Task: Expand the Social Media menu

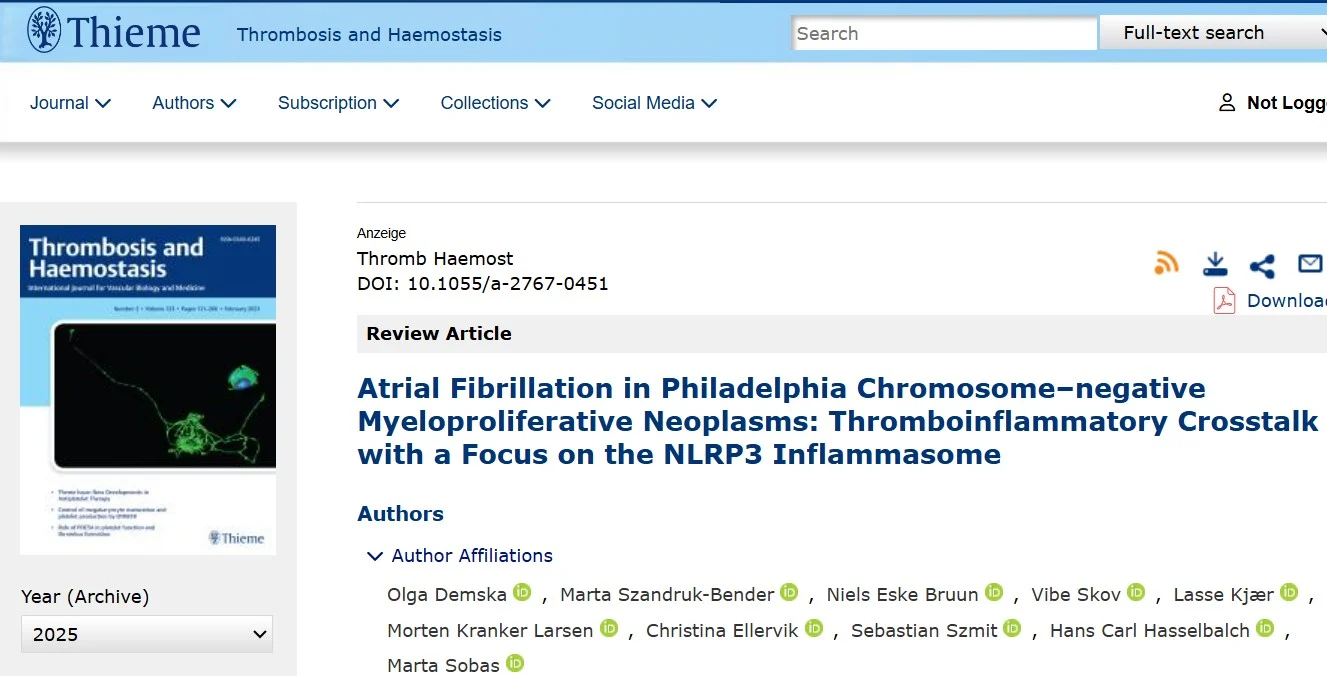Action: pyautogui.click(x=652, y=102)
